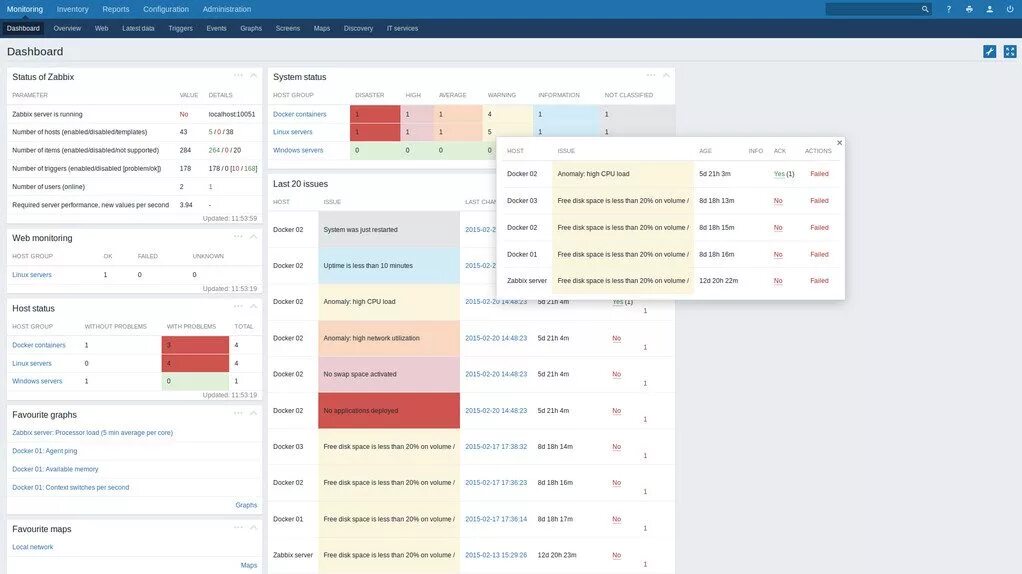Open the Inventory main menu
1022x574 pixels.
[72, 9]
